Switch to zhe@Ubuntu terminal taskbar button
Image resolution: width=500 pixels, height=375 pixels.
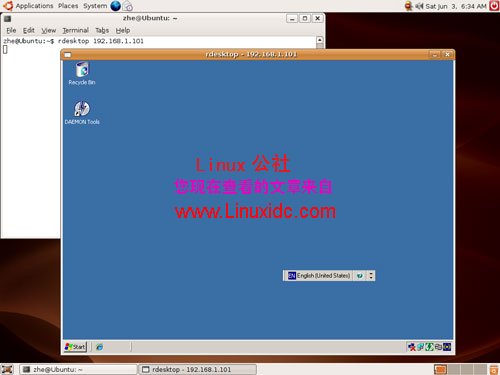point(78,369)
